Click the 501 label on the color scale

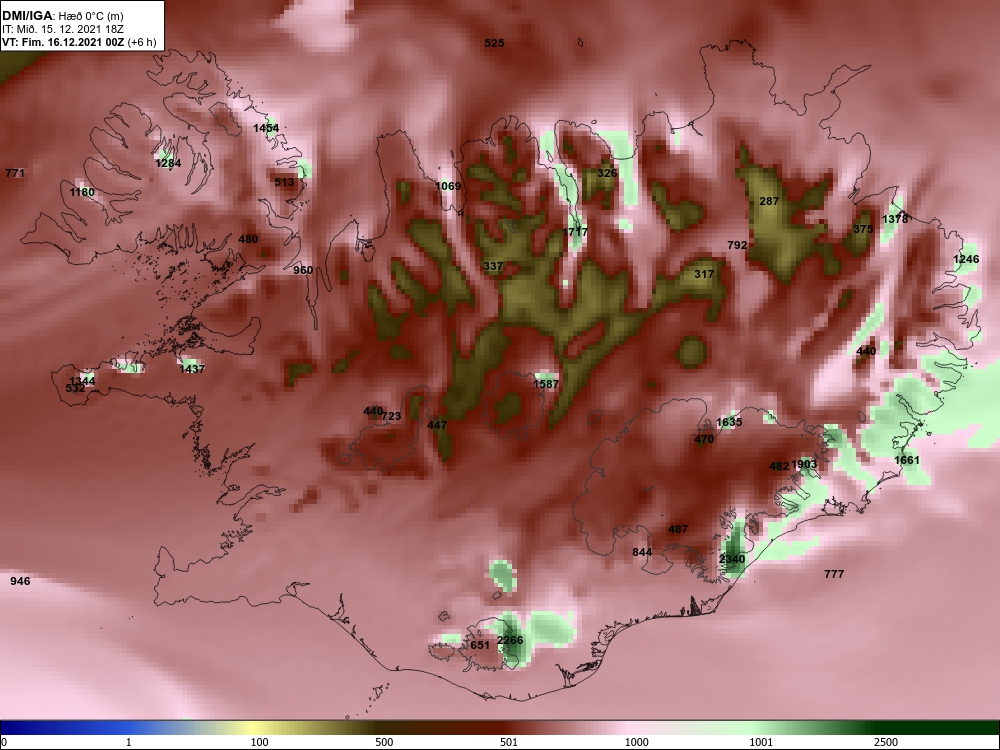click(x=509, y=742)
